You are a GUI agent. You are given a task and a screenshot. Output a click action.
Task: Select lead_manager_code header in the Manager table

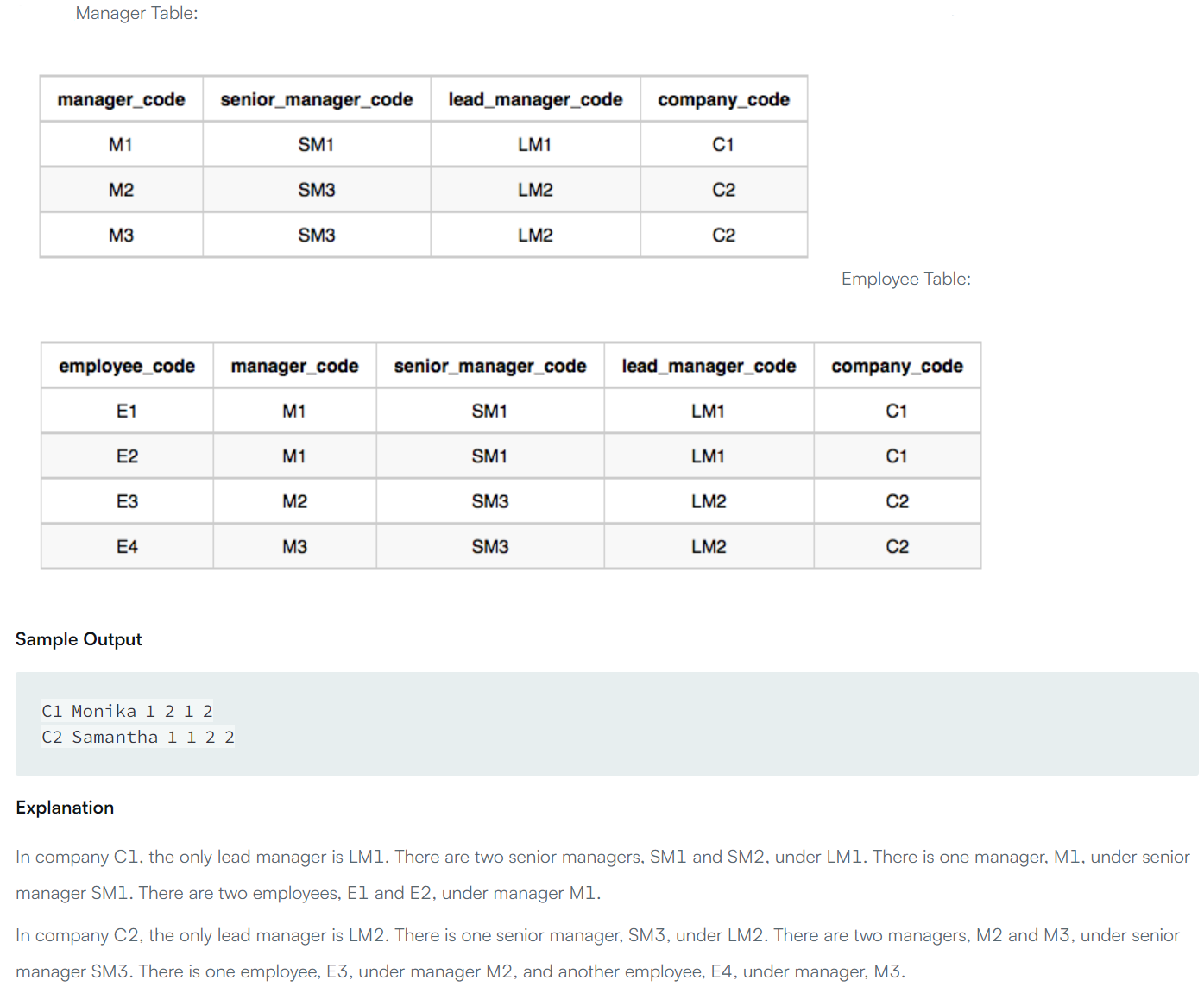(535, 99)
